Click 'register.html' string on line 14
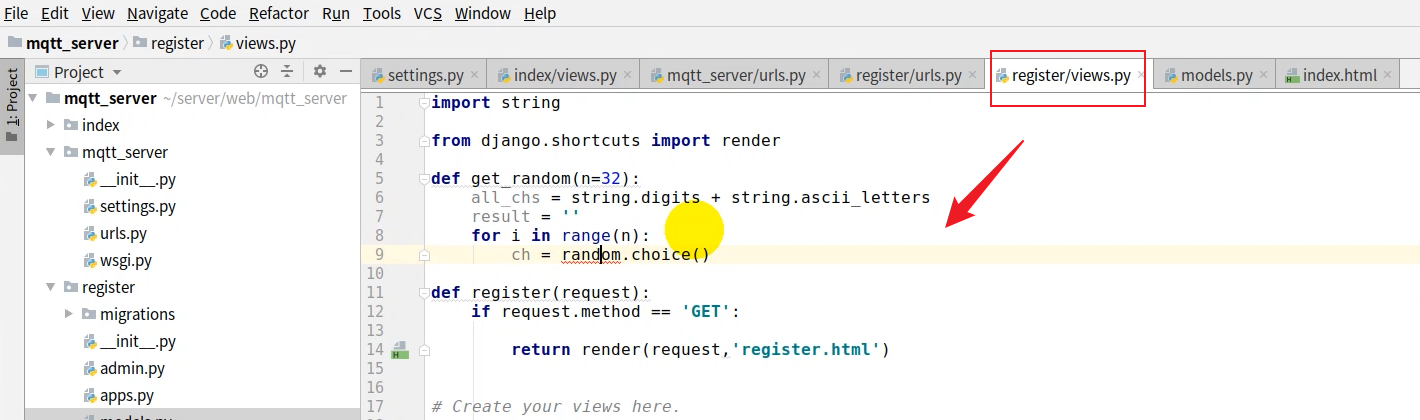 click(805, 350)
